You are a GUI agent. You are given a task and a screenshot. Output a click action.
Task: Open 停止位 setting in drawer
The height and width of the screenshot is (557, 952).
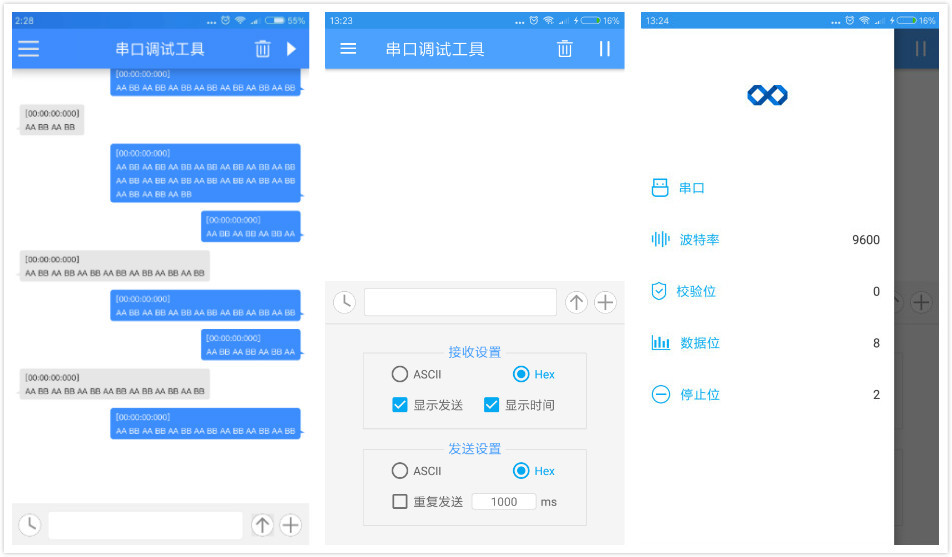tap(767, 394)
